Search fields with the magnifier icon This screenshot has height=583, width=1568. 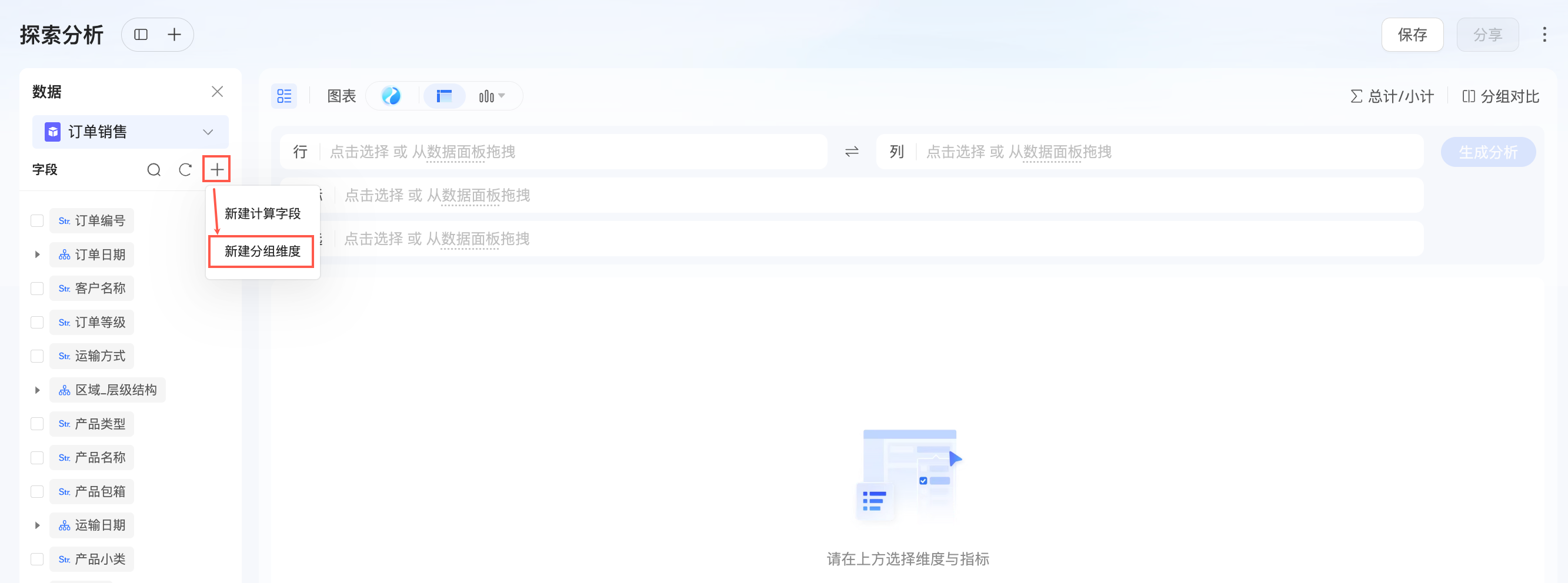click(154, 170)
